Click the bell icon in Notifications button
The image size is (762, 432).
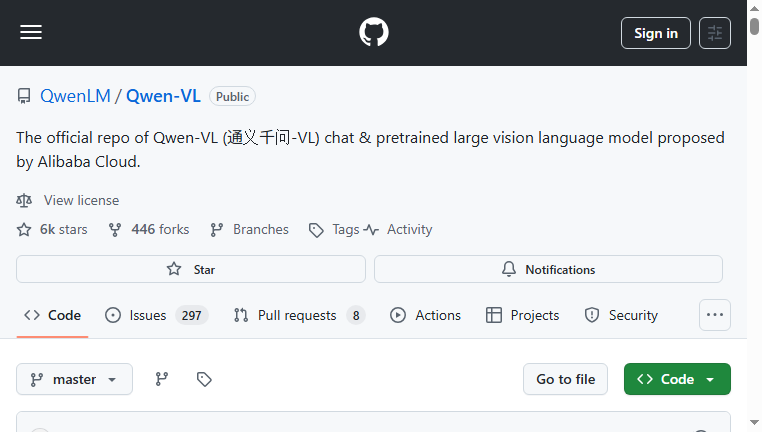coord(509,269)
